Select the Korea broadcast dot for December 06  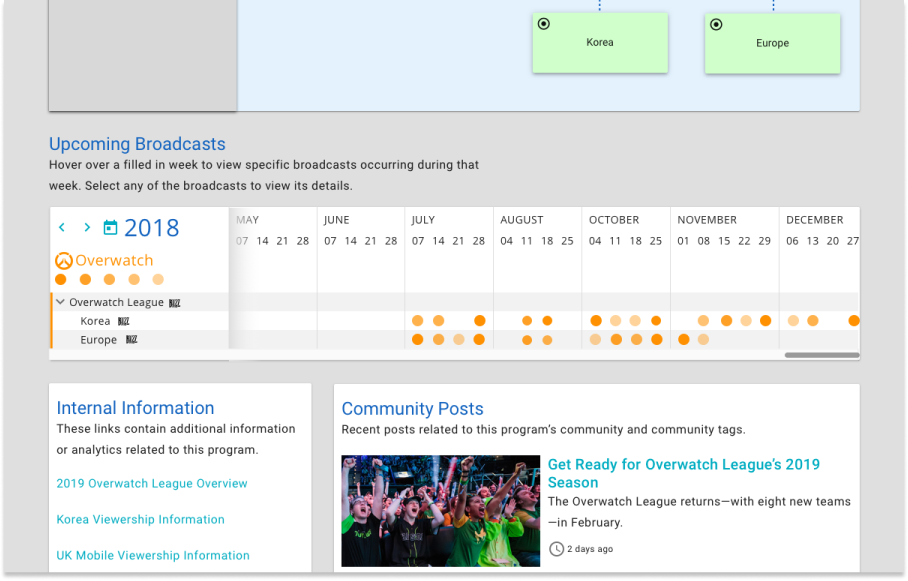(793, 321)
